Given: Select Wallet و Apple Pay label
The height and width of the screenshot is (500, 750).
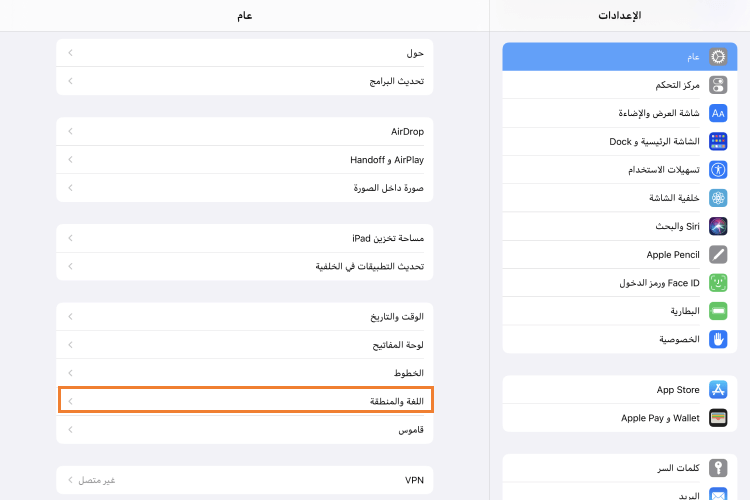Looking at the screenshot, I should click(x=660, y=418).
